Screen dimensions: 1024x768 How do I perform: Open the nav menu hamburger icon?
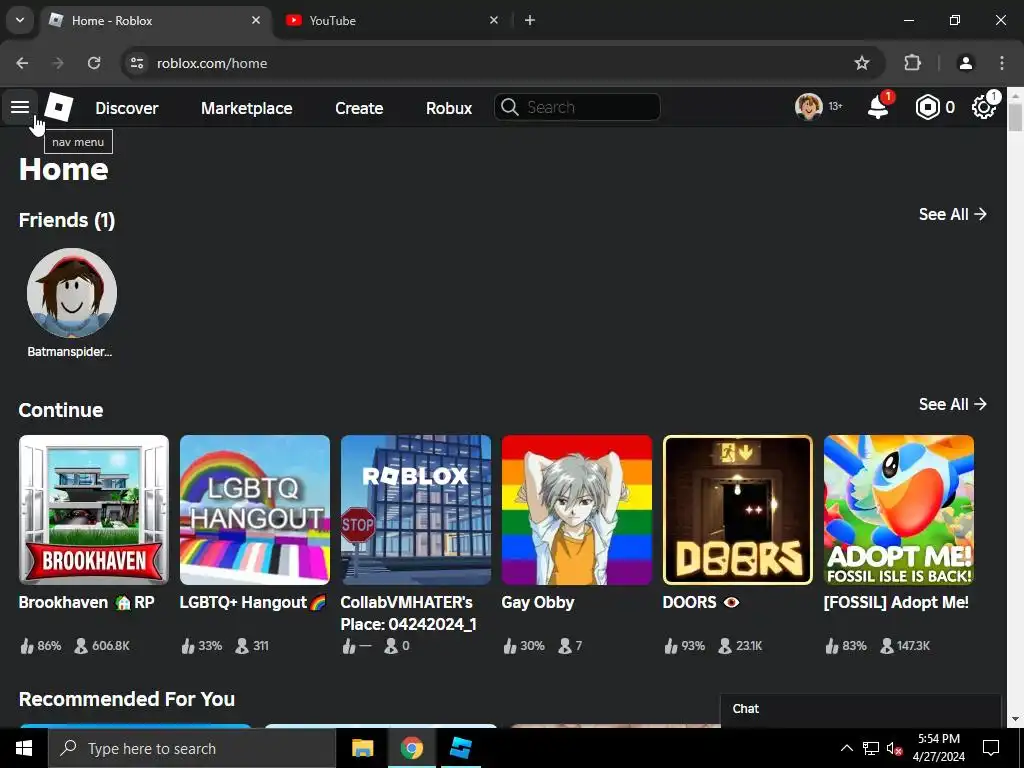[x=20, y=107]
